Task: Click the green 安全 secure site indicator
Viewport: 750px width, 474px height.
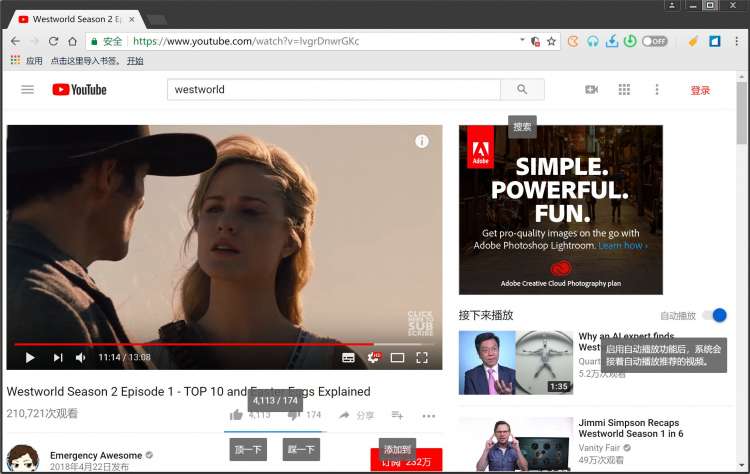Action: coord(107,41)
